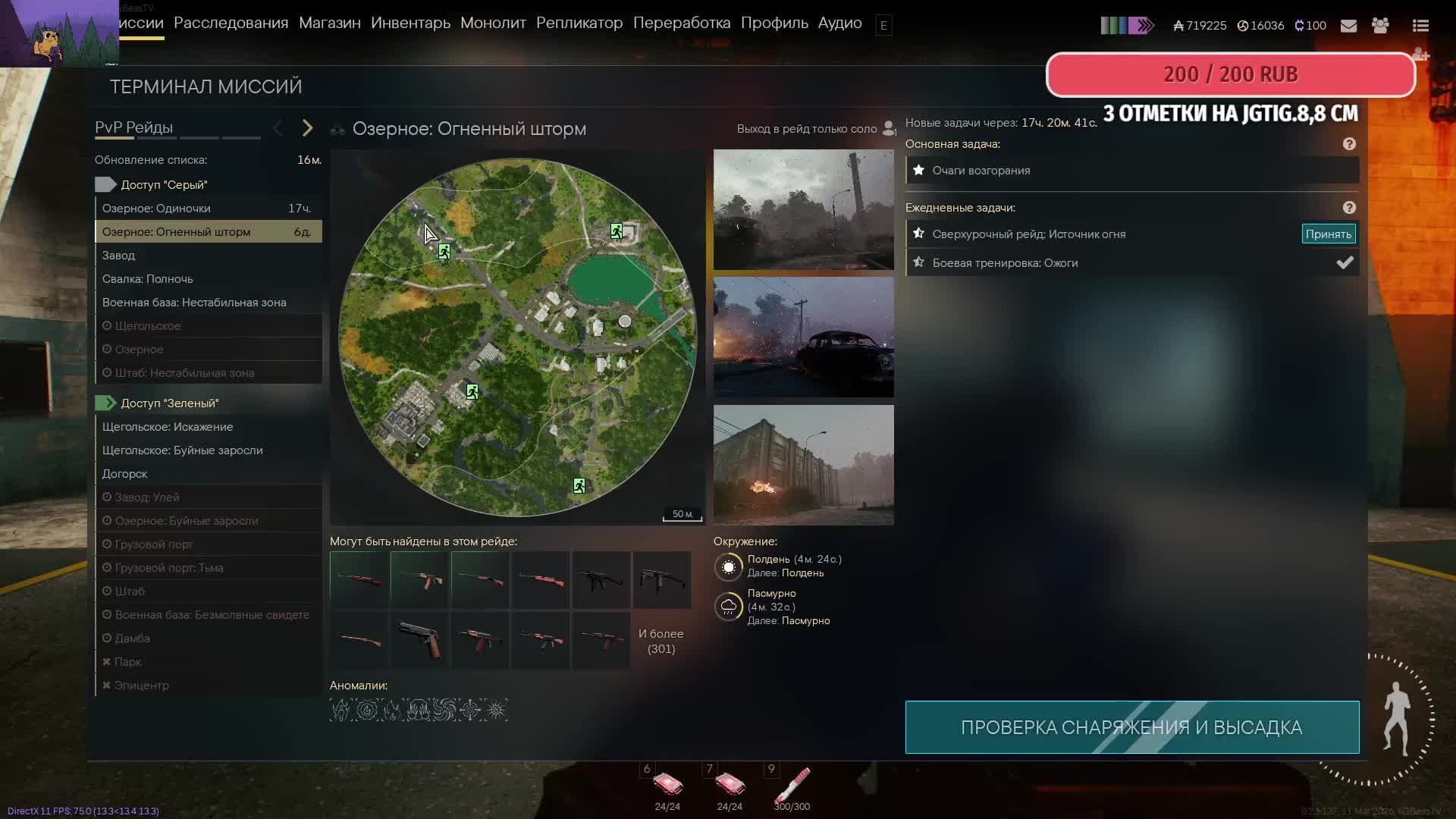This screenshot has height=819, width=1456.
Task: Click the right chevron next to PvP Рейды
Action: [307, 128]
